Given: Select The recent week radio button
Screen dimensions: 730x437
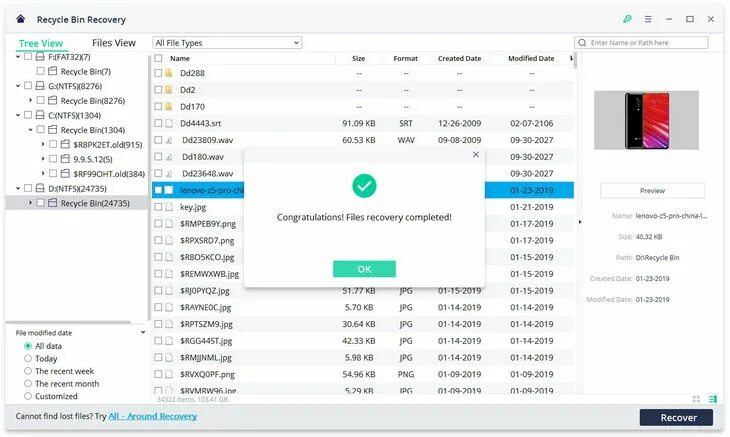Looking at the screenshot, I should point(28,371).
